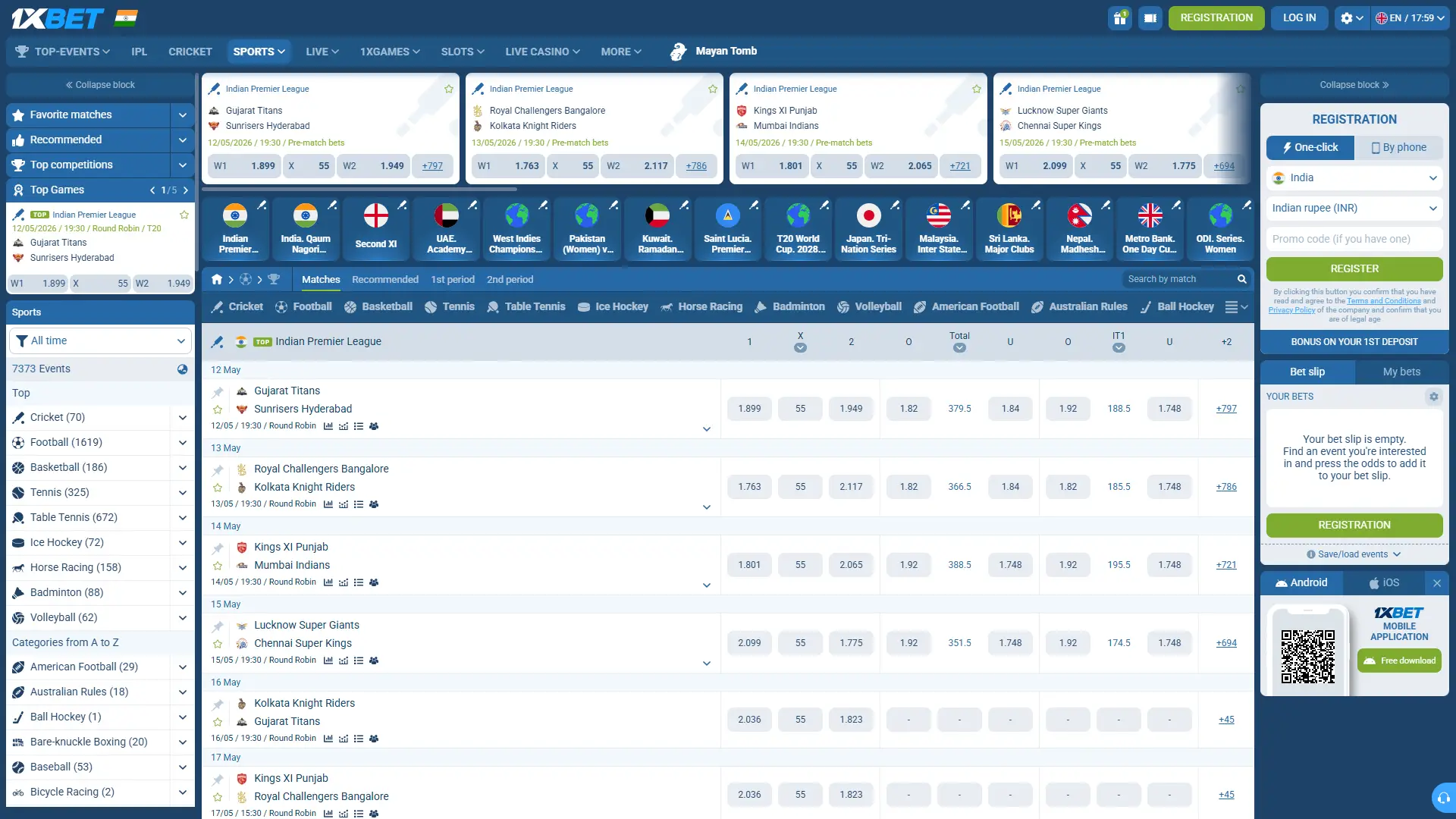Close the mobile app promo panel

(x=1437, y=583)
